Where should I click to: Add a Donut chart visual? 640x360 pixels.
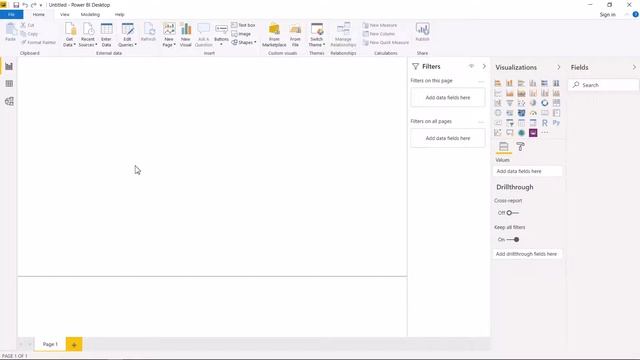point(544,103)
